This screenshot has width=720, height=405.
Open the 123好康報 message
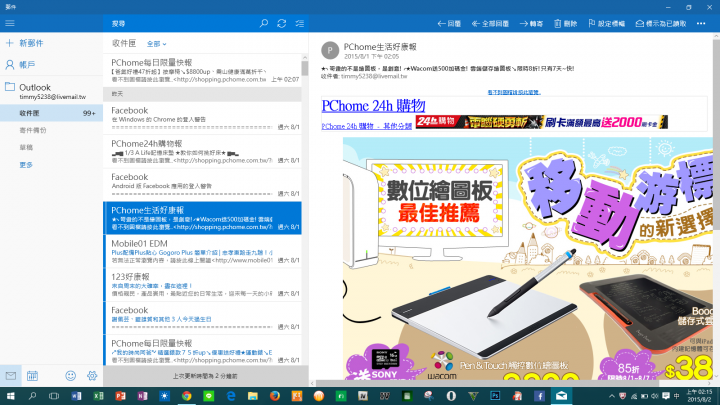[x=202, y=284]
